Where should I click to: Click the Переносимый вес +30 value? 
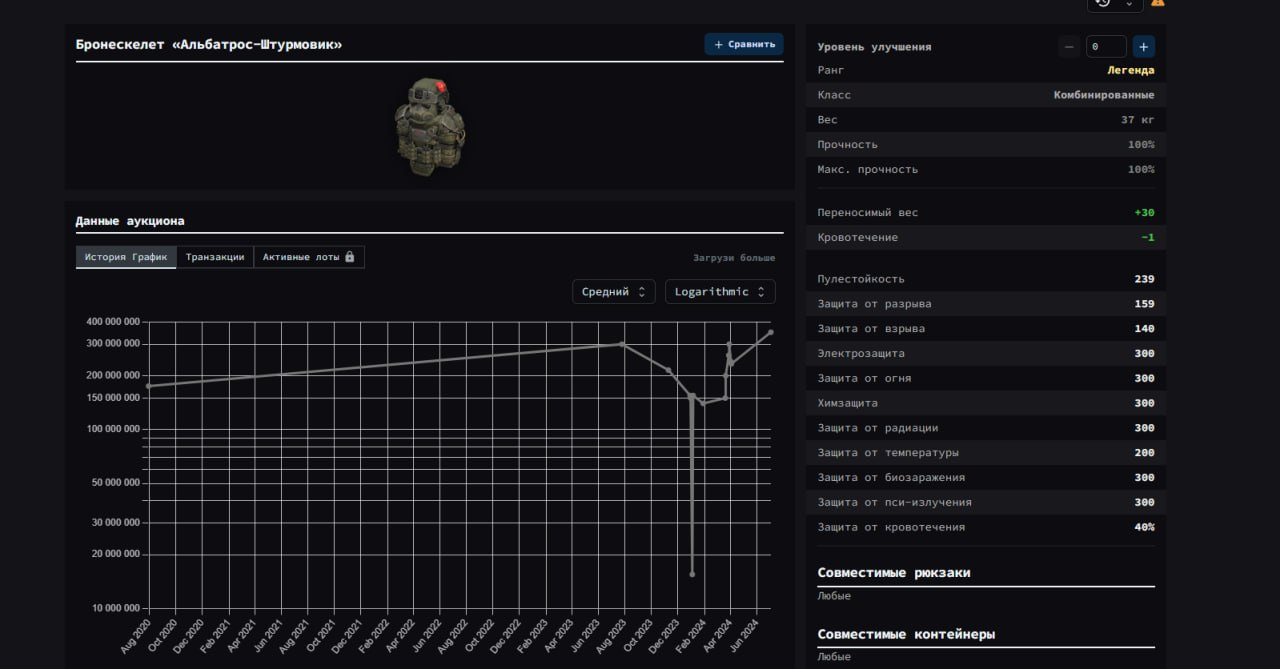(x=1144, y=213)
